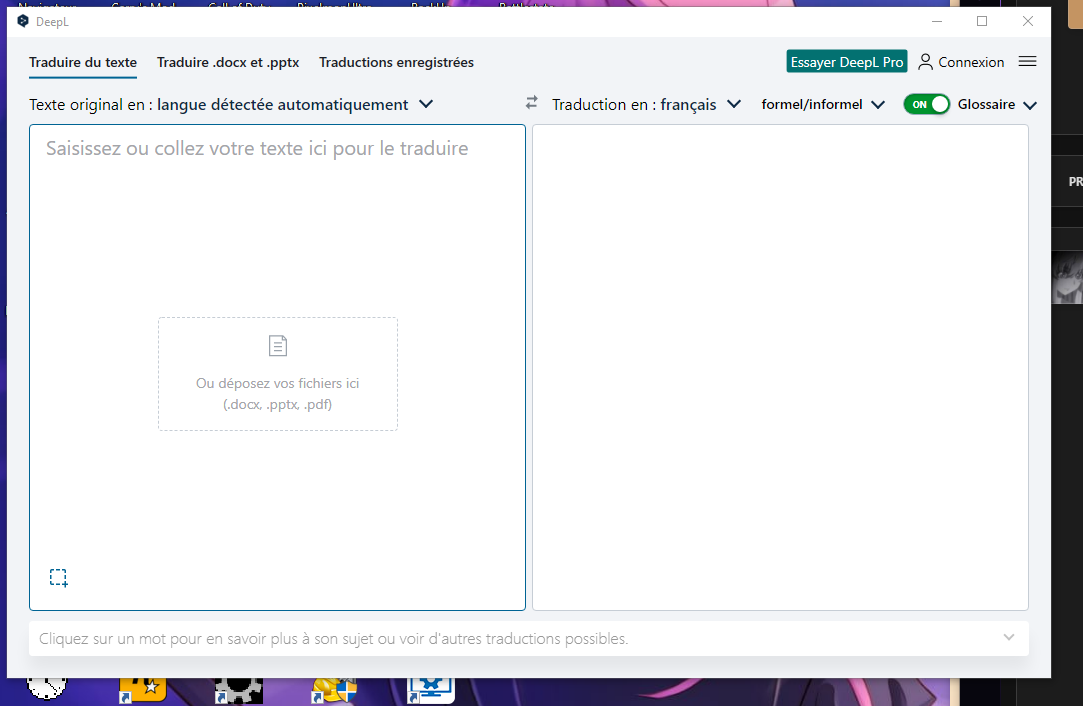Open the formel/informel dropdown
Screen dimensions: 1083x706
[x=823, y=104]
